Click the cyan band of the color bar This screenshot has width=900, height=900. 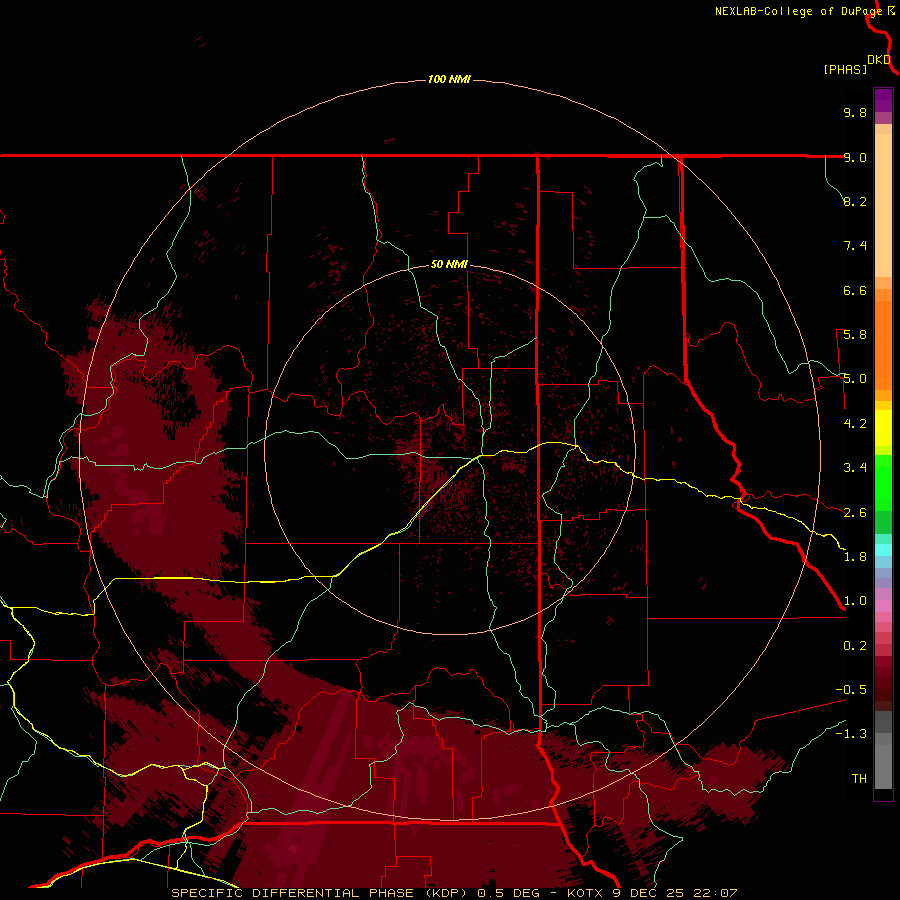click(883, 550)
